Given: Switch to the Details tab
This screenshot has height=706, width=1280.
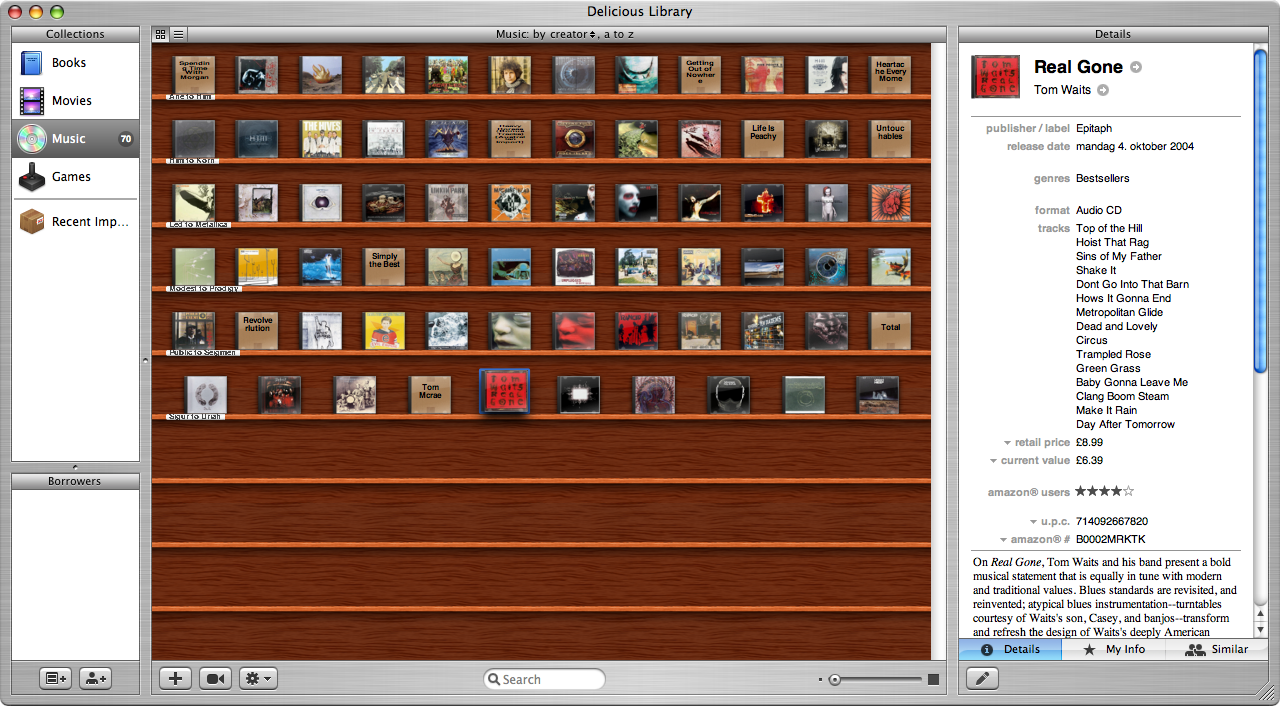Looking at the screenshot, I should pos(1010,649).
